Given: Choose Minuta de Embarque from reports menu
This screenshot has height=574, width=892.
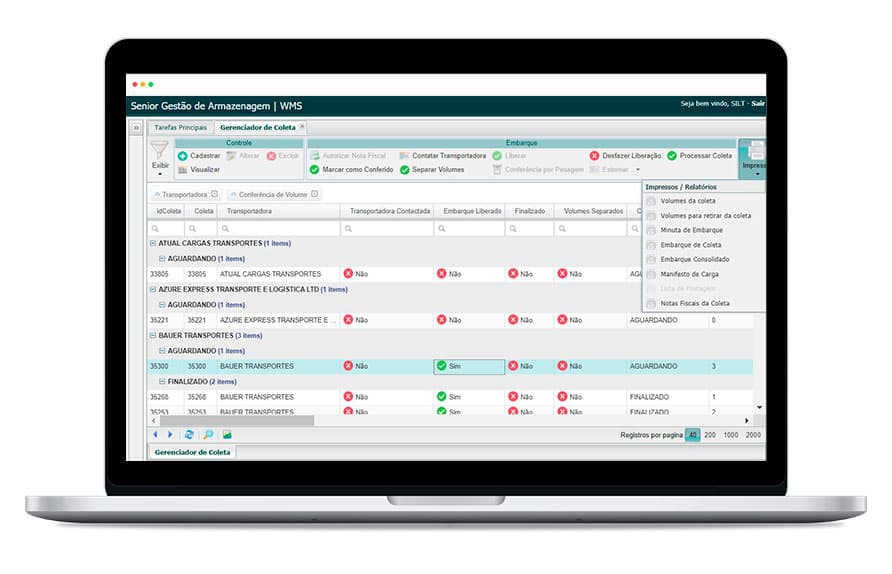Looking at the screenshot, I should tap(690, 230).
